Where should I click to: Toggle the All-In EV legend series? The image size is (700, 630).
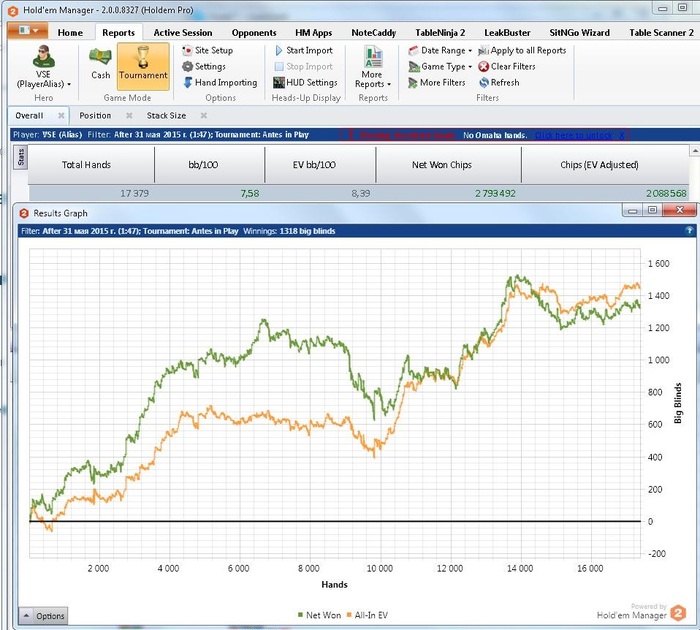367,615
